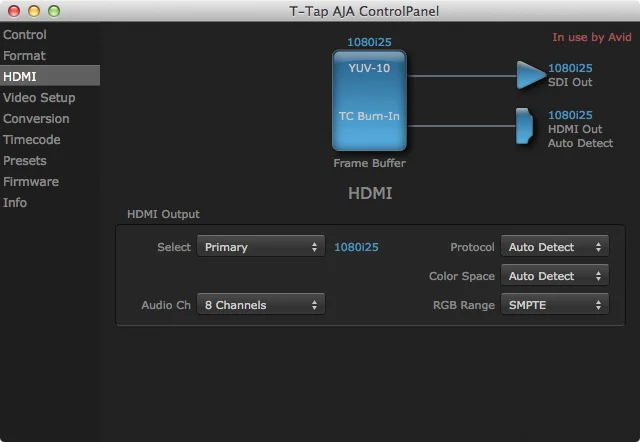Open the Color Space dropdown
The width and height of the screenshot is (640, 442).
click(x=555, y=275)
